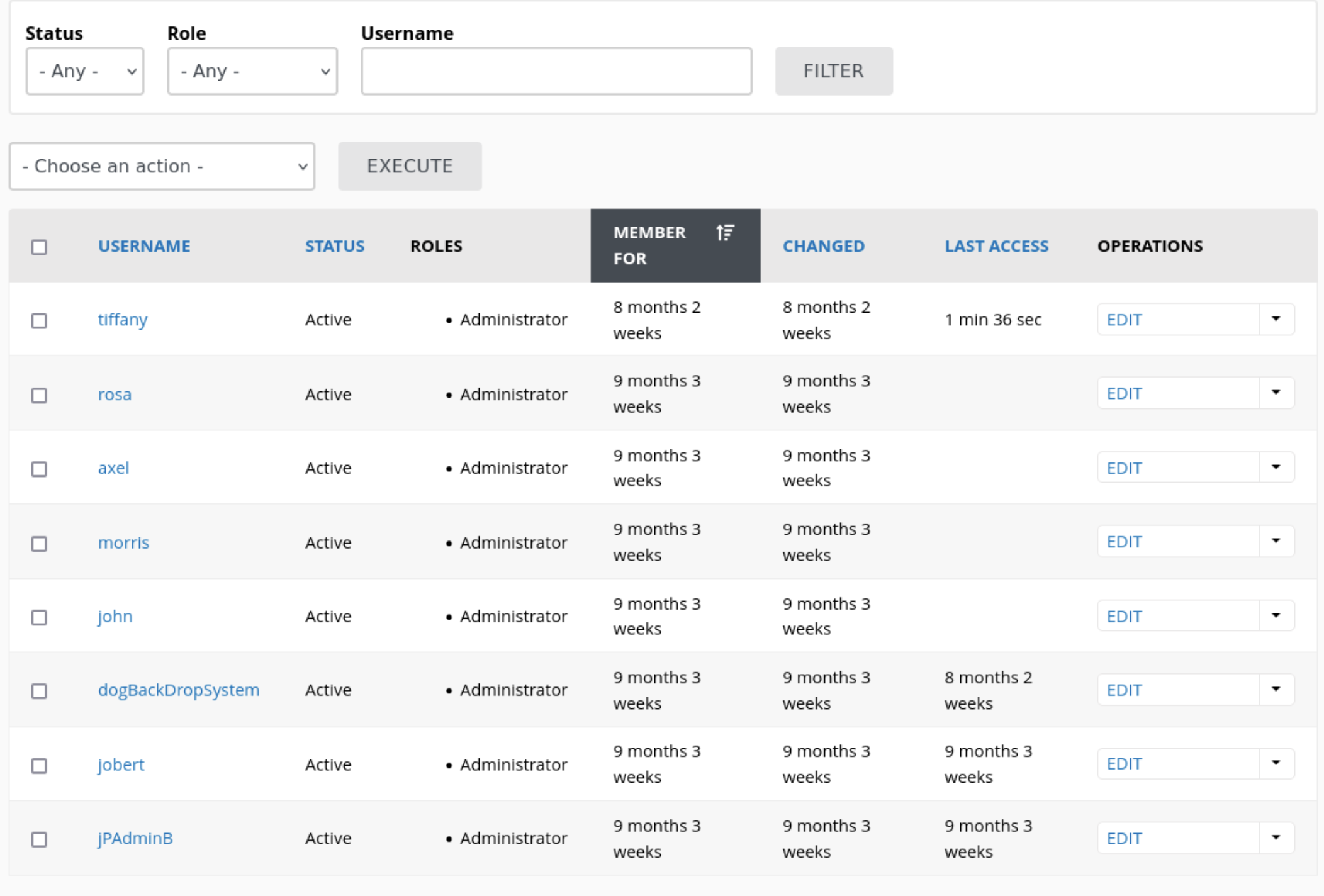Expand operations arrow for jPAdminB
This screenshot has width=1324, height=896.
coord(1276,837)
